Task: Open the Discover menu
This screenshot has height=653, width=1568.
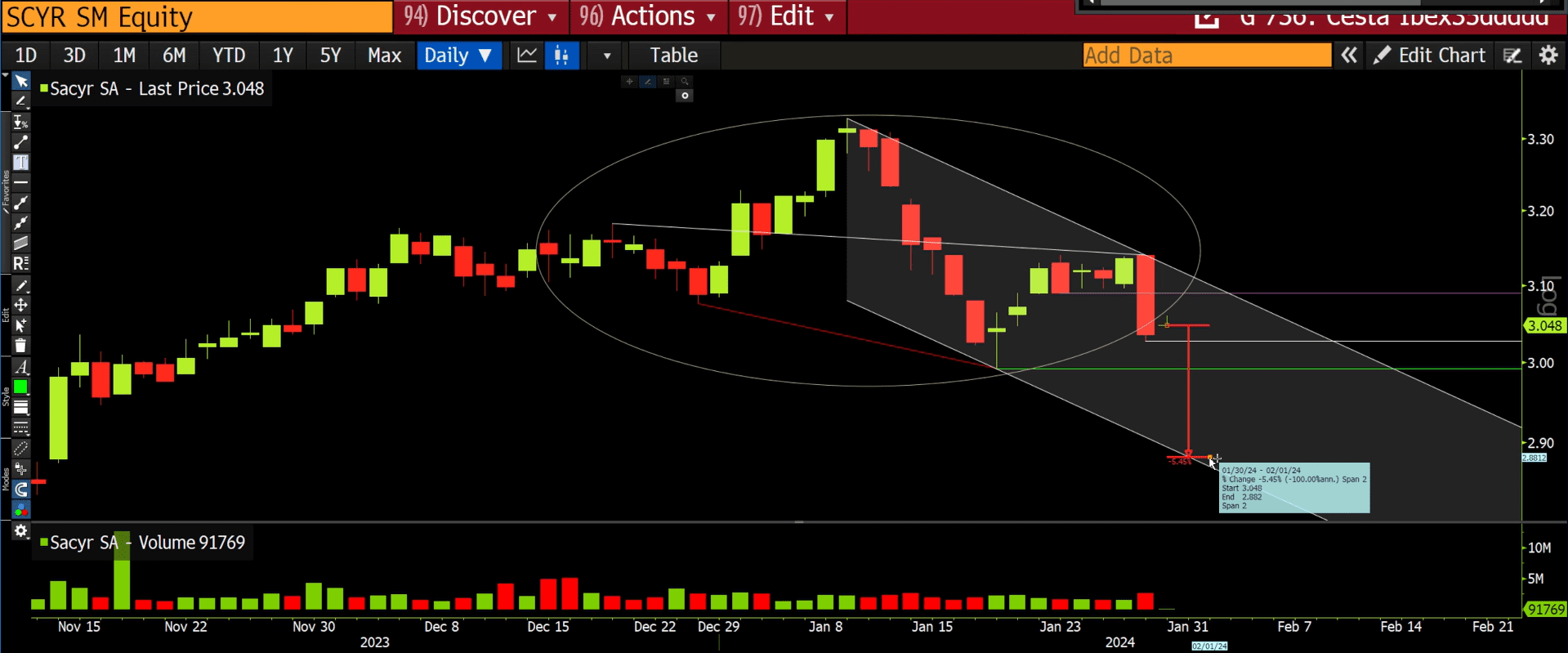Action: (x=480, y=16)
